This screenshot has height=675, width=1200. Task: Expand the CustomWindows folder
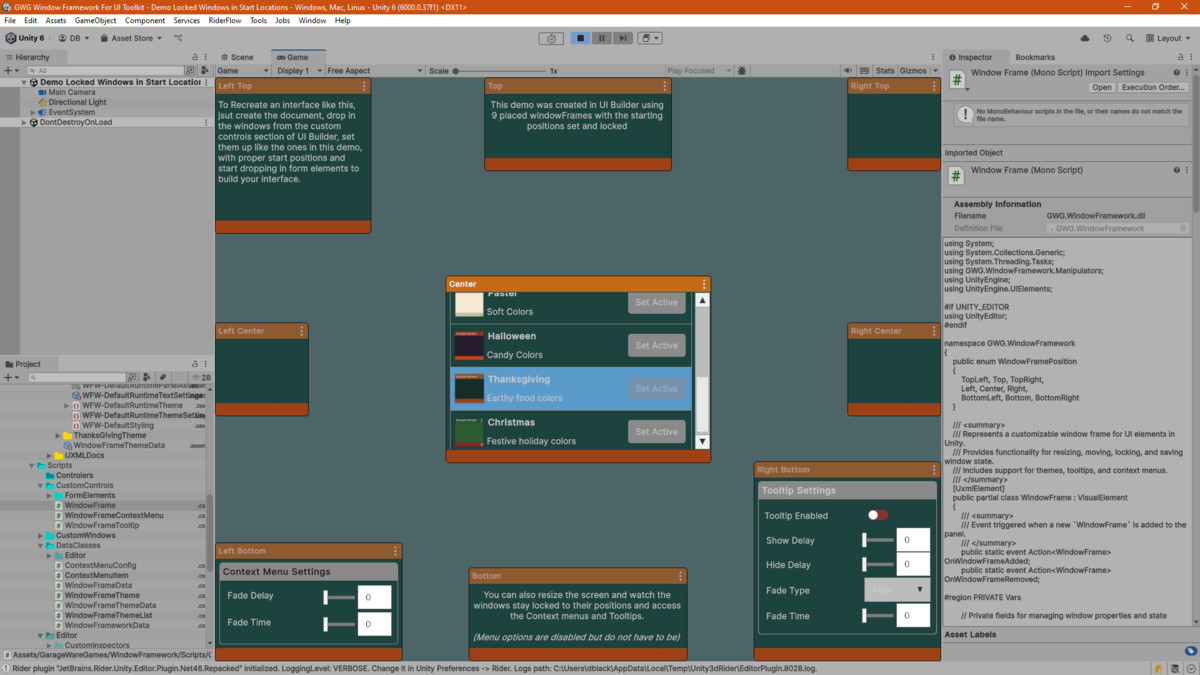(41, 536)
